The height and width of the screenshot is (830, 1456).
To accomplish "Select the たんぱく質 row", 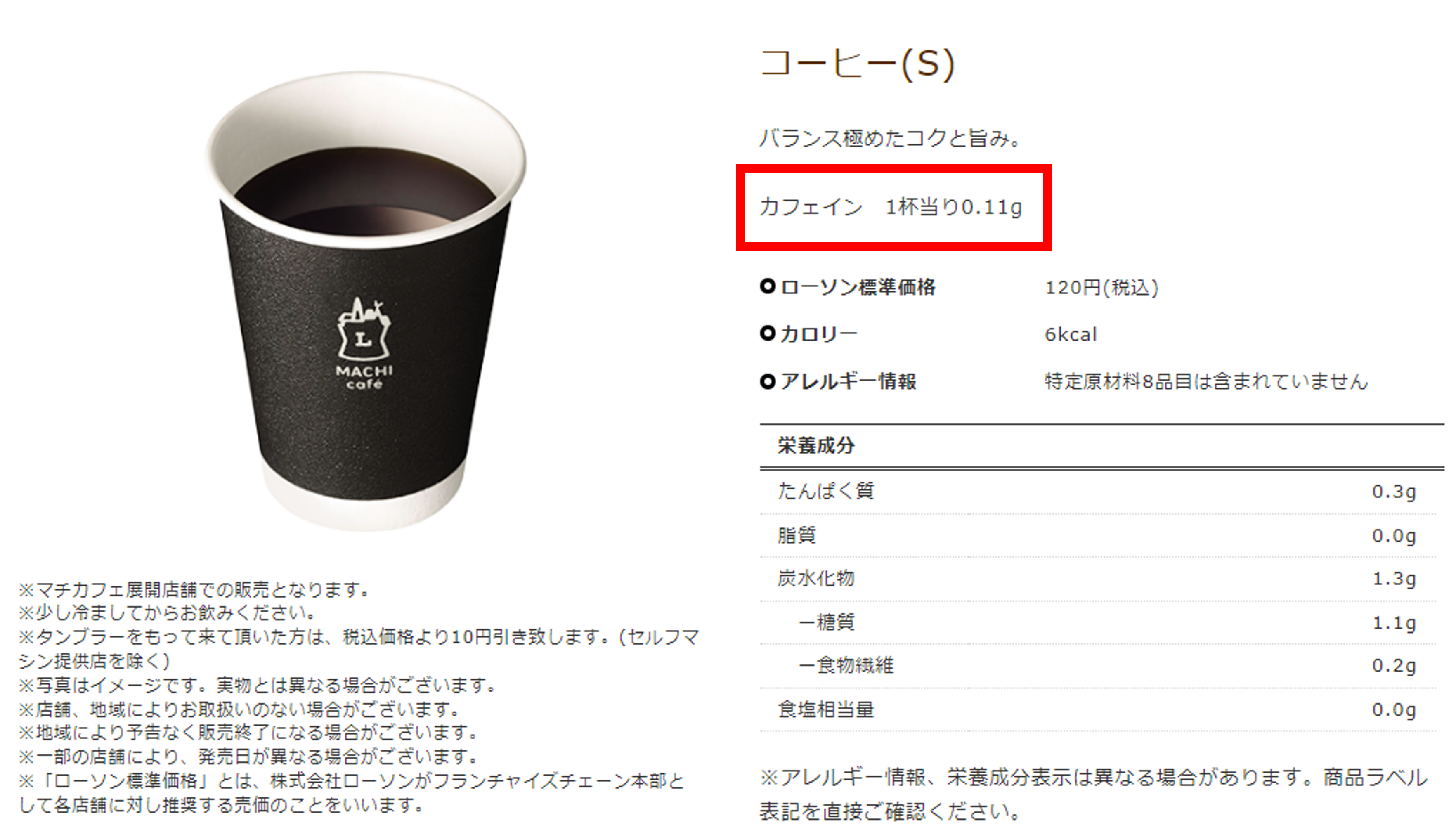I will pyautogui.click(x=1098, y=492).
